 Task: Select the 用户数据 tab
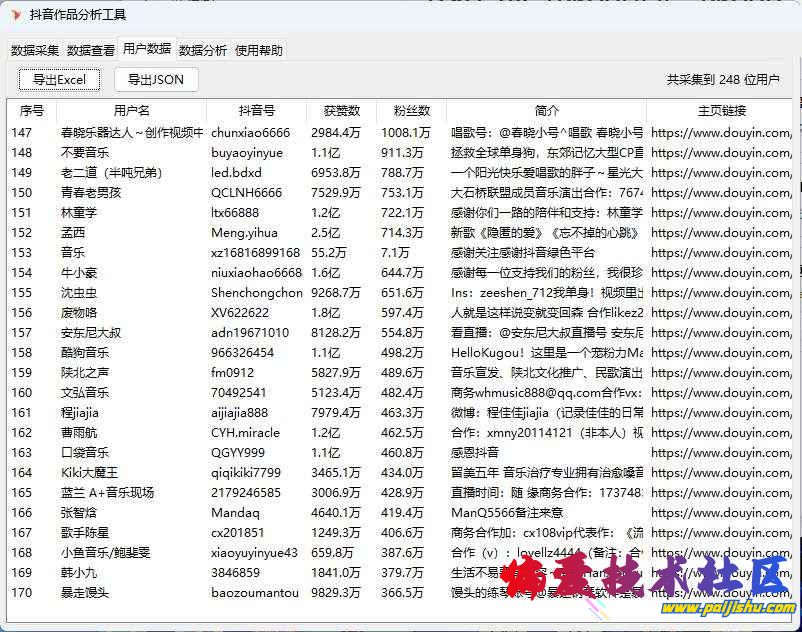(146, 49)
